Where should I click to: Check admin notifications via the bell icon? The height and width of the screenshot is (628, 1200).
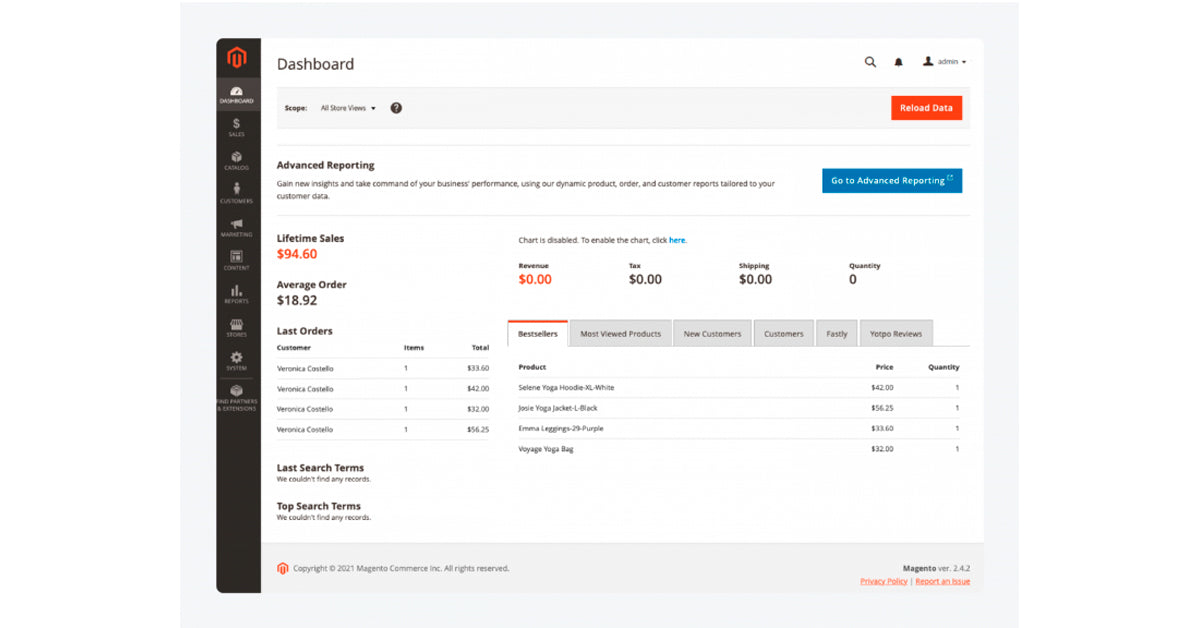click(898, 62)
